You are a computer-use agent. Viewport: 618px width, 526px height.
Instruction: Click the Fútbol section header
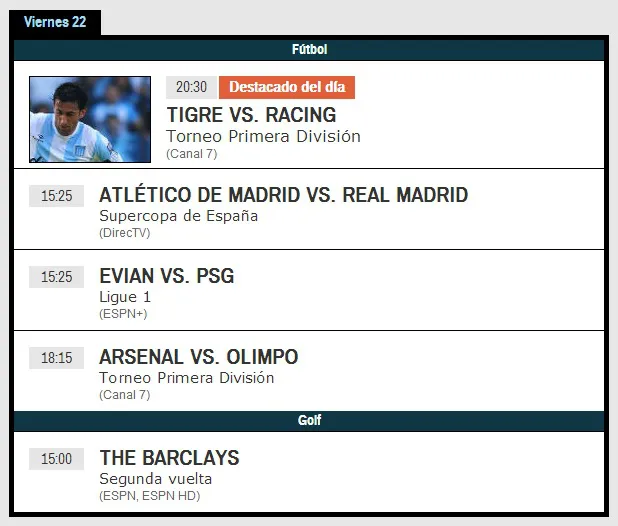tap(309, 49)
